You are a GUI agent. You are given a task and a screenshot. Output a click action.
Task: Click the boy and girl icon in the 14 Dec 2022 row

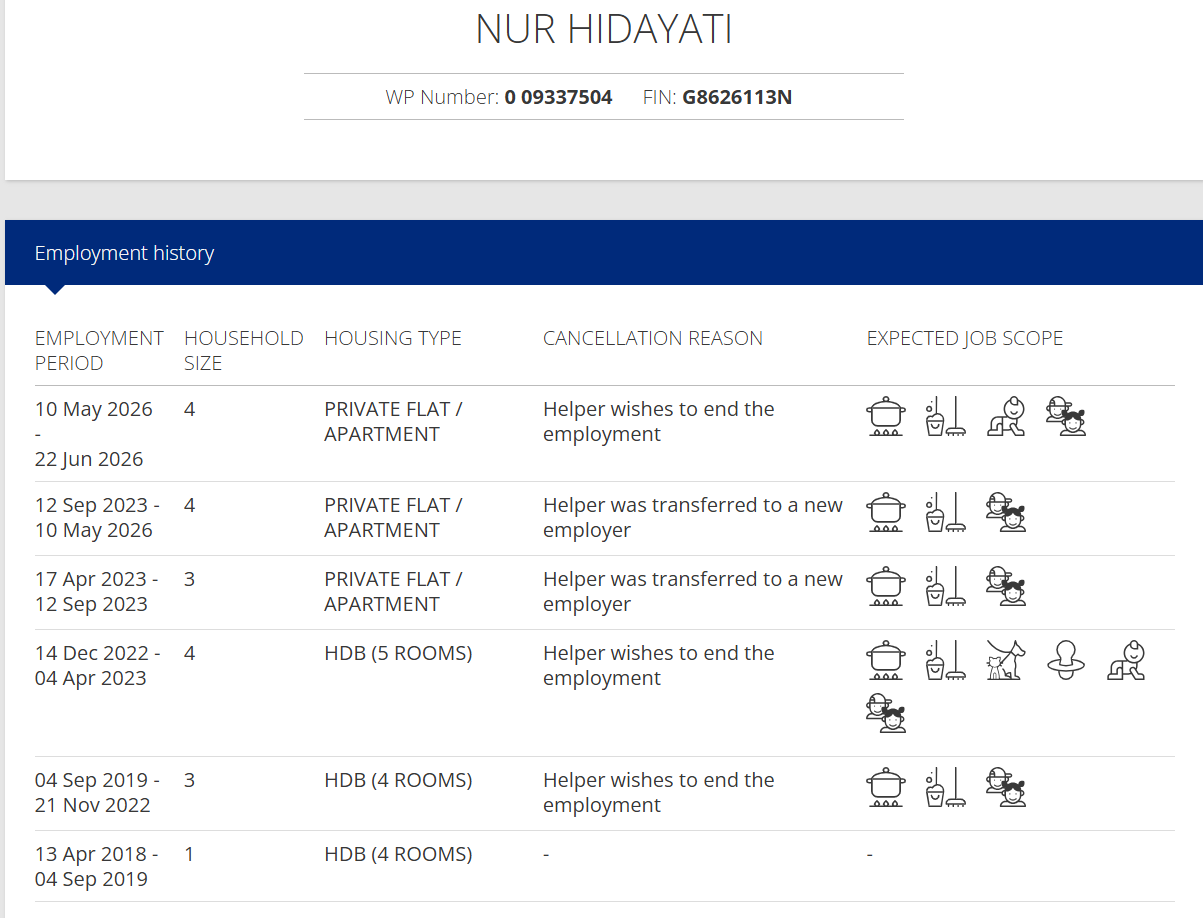click(886, 714)
